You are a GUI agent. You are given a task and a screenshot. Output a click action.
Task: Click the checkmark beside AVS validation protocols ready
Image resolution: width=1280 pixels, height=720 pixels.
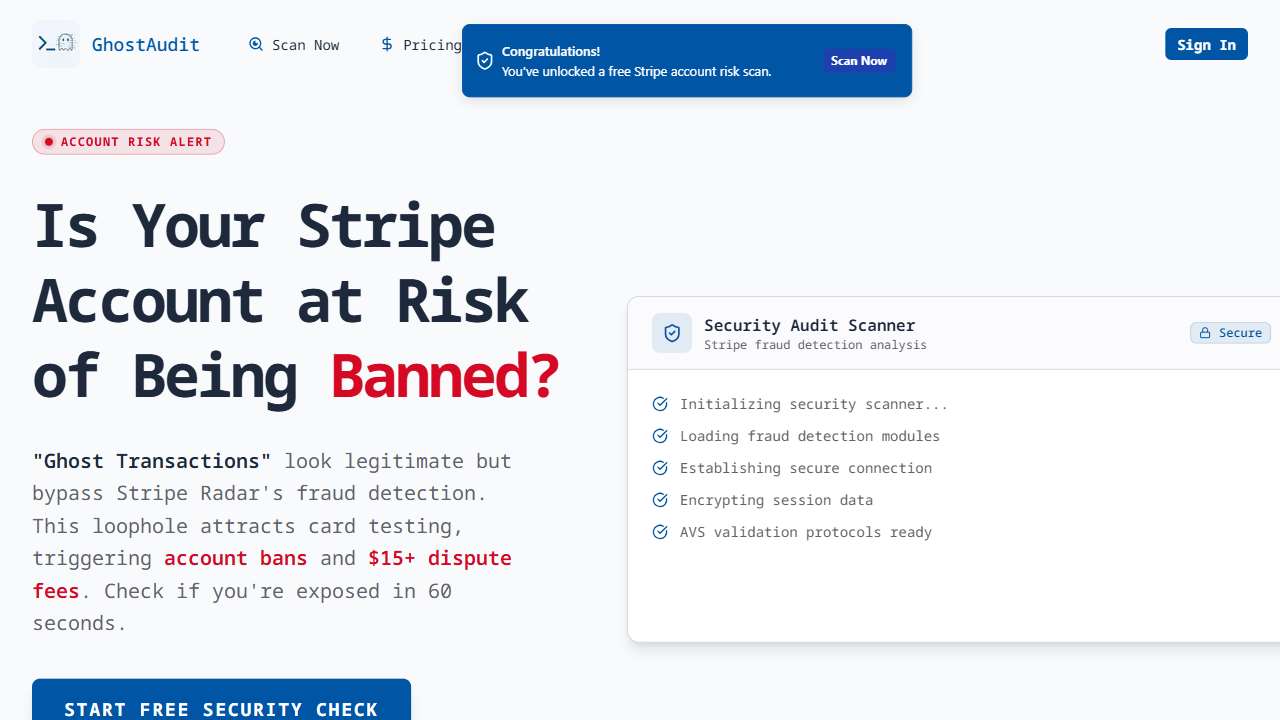click(x=660, y=532)
